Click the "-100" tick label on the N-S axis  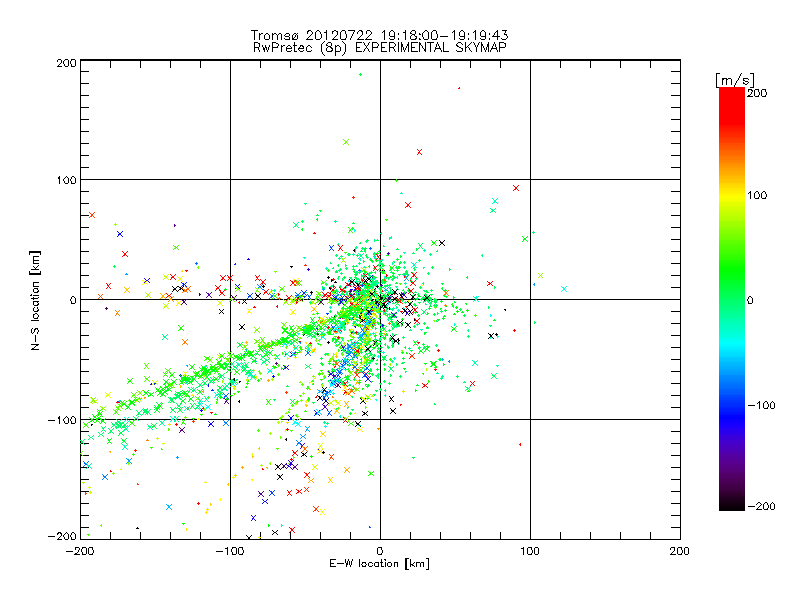tap(62, 420)
